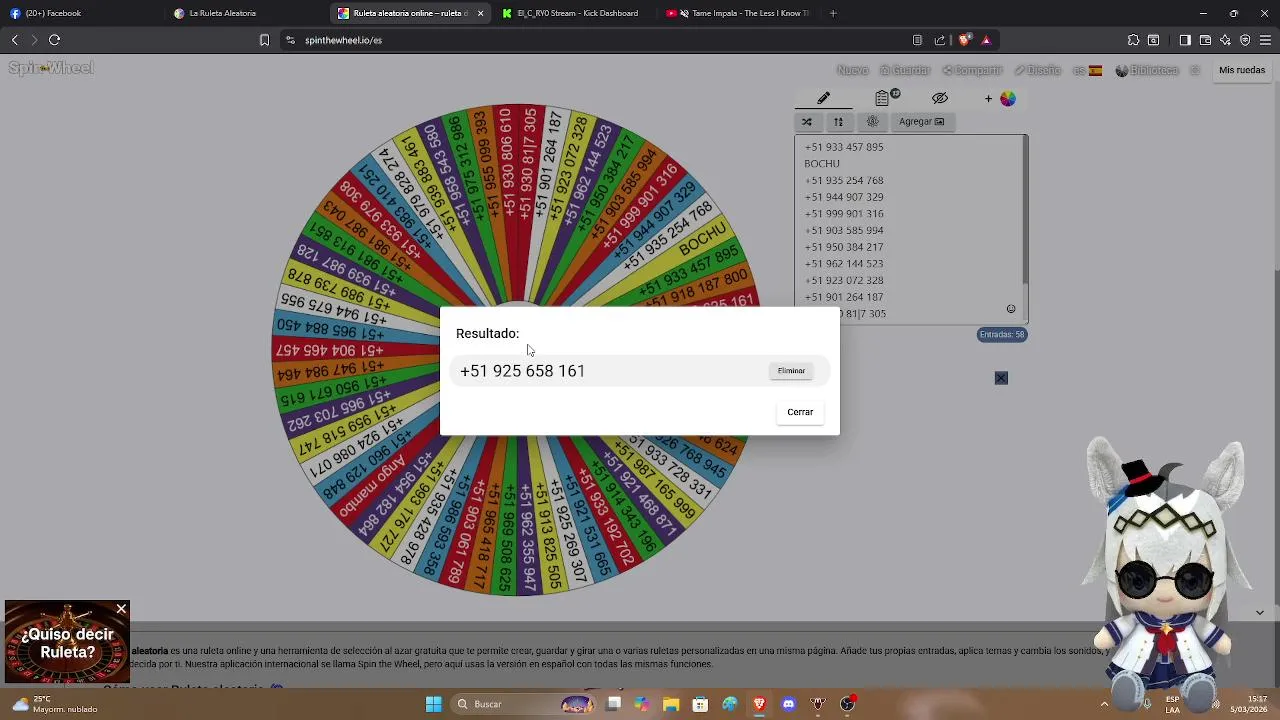Viewport: 1280px width, 720px height.
Task: Click entry +51 923 072 328 in list
Action: (844, 281)
